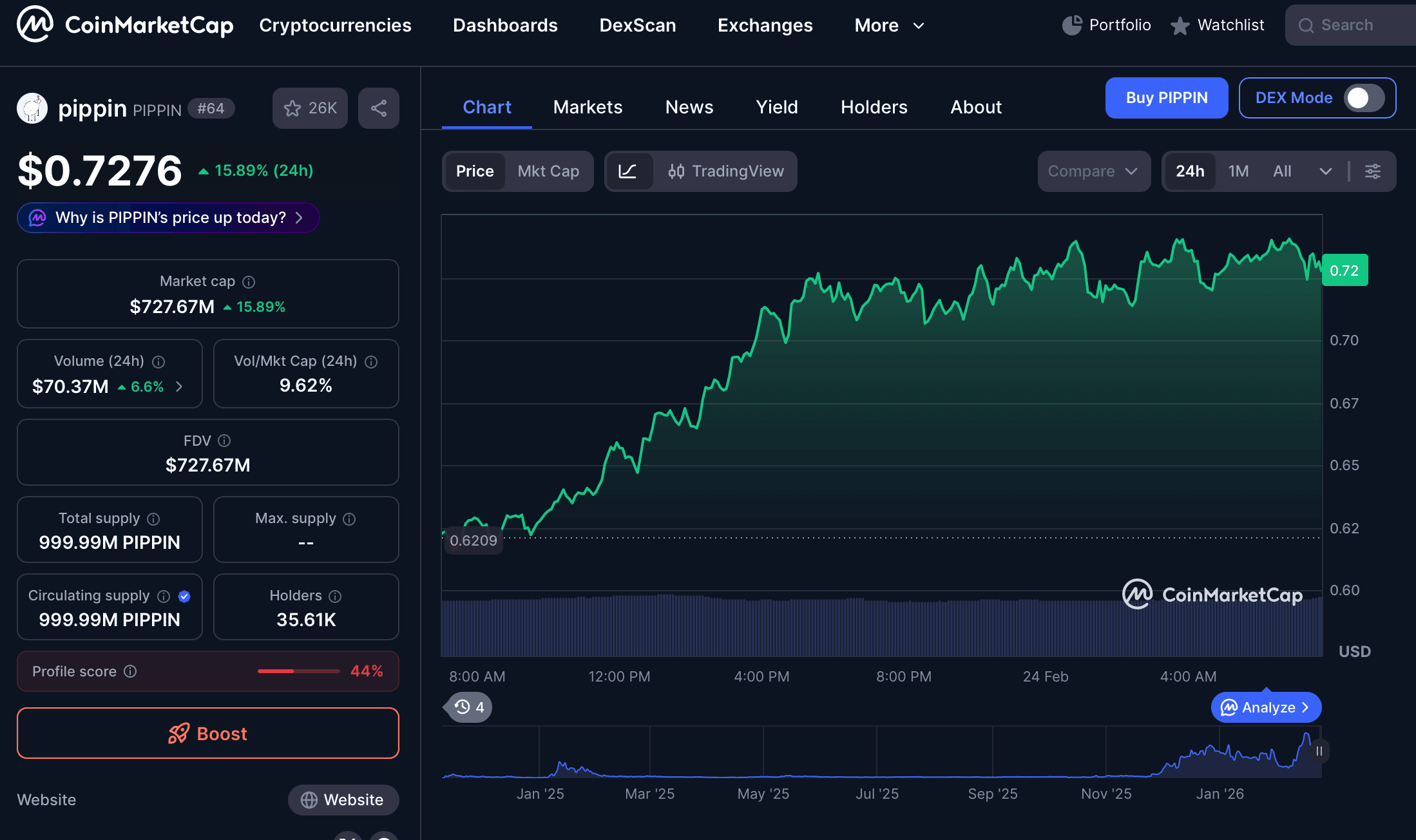Click the Buy PIPPIN button

[1166, 98]
